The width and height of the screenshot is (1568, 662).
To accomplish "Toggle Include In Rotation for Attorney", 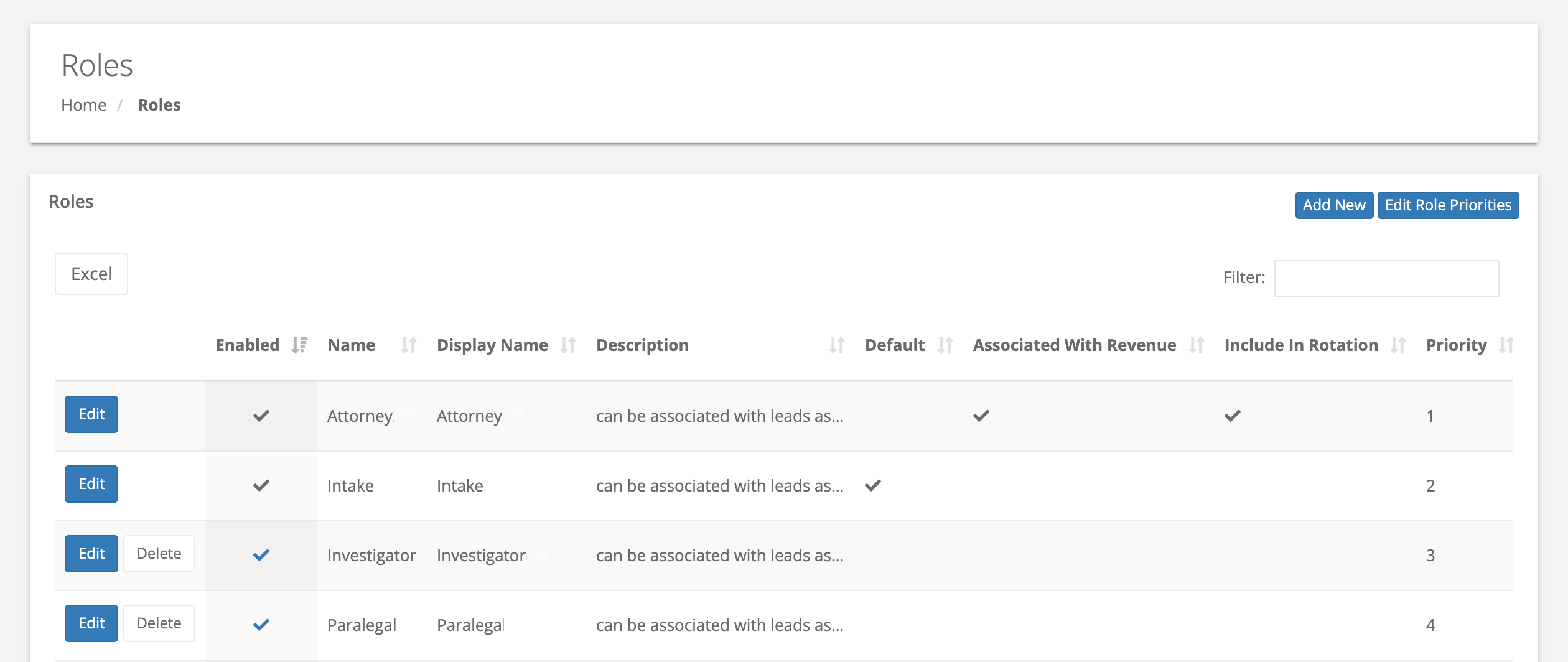I will tap(1233, 416).
